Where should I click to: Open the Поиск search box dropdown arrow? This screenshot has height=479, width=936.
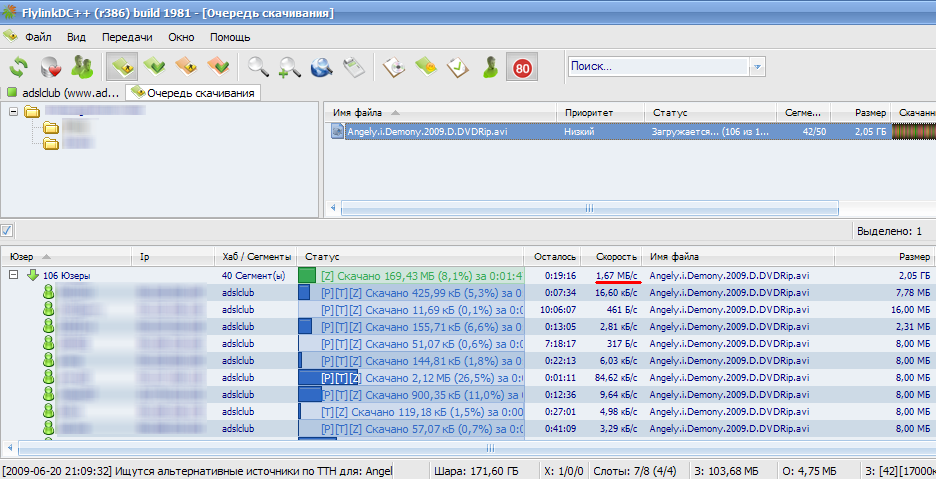(x=757, y=67)
